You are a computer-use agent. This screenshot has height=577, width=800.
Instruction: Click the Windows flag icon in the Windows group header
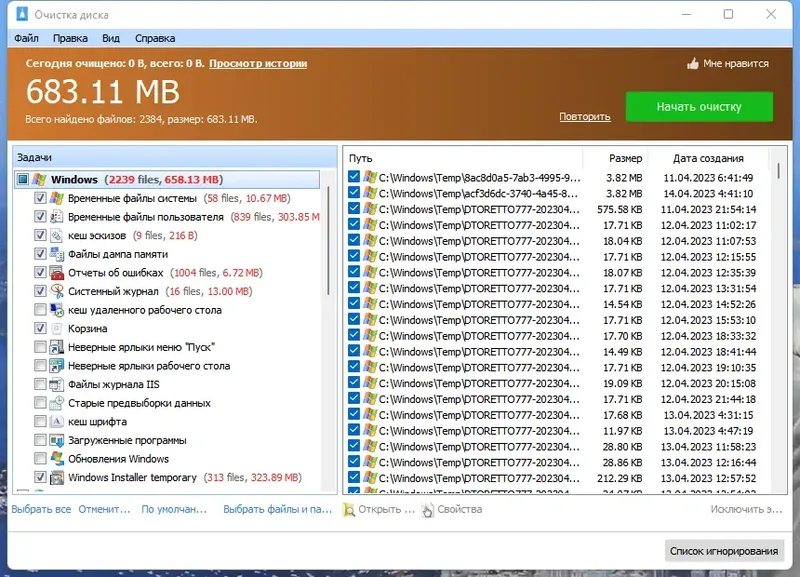pos(39,180)
